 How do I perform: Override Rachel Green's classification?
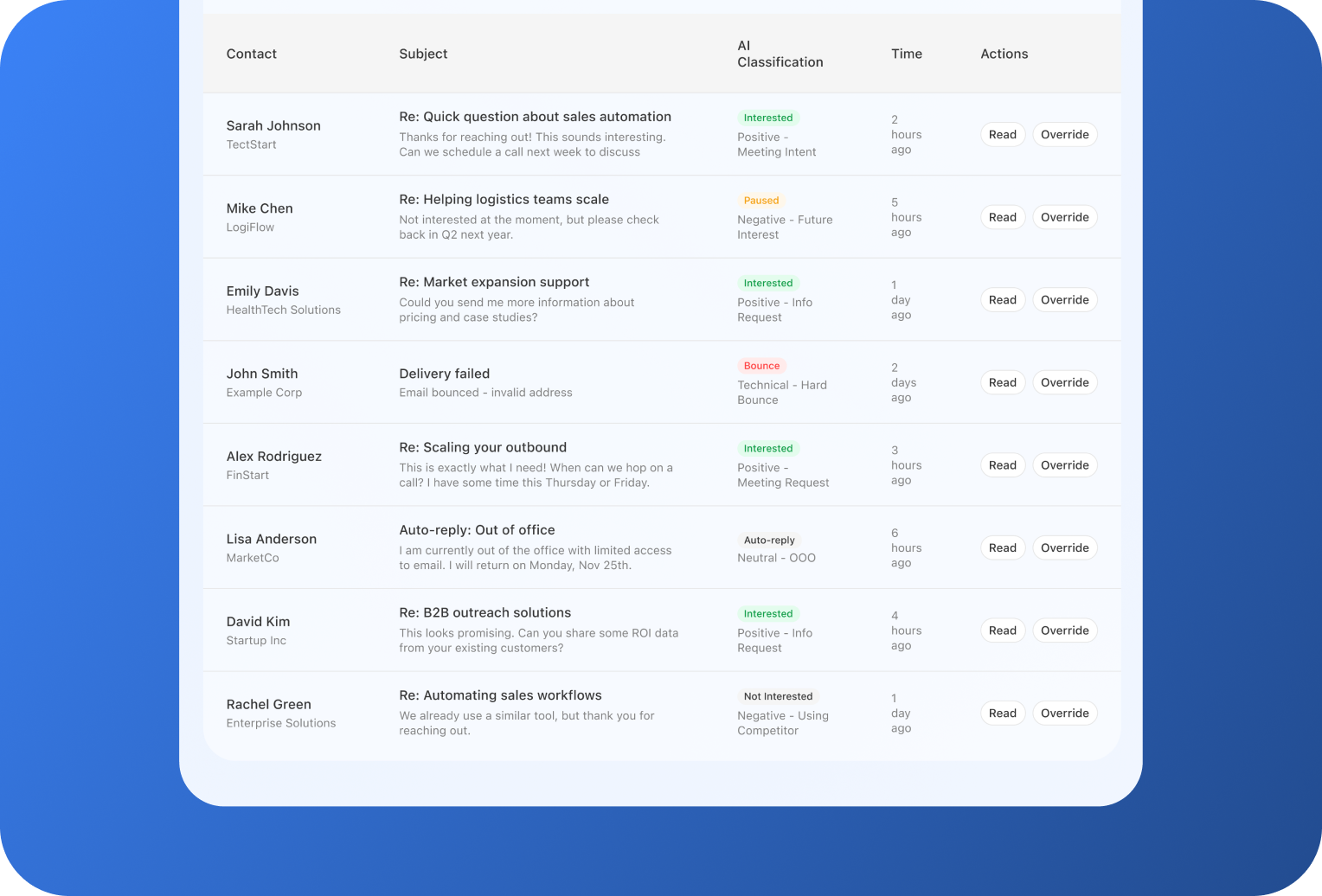[1064, 713]
